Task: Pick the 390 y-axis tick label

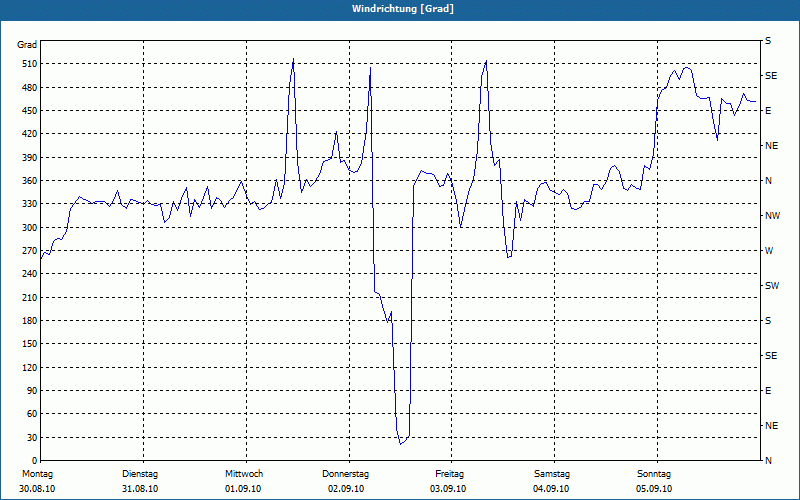Action: coord(31,157)
